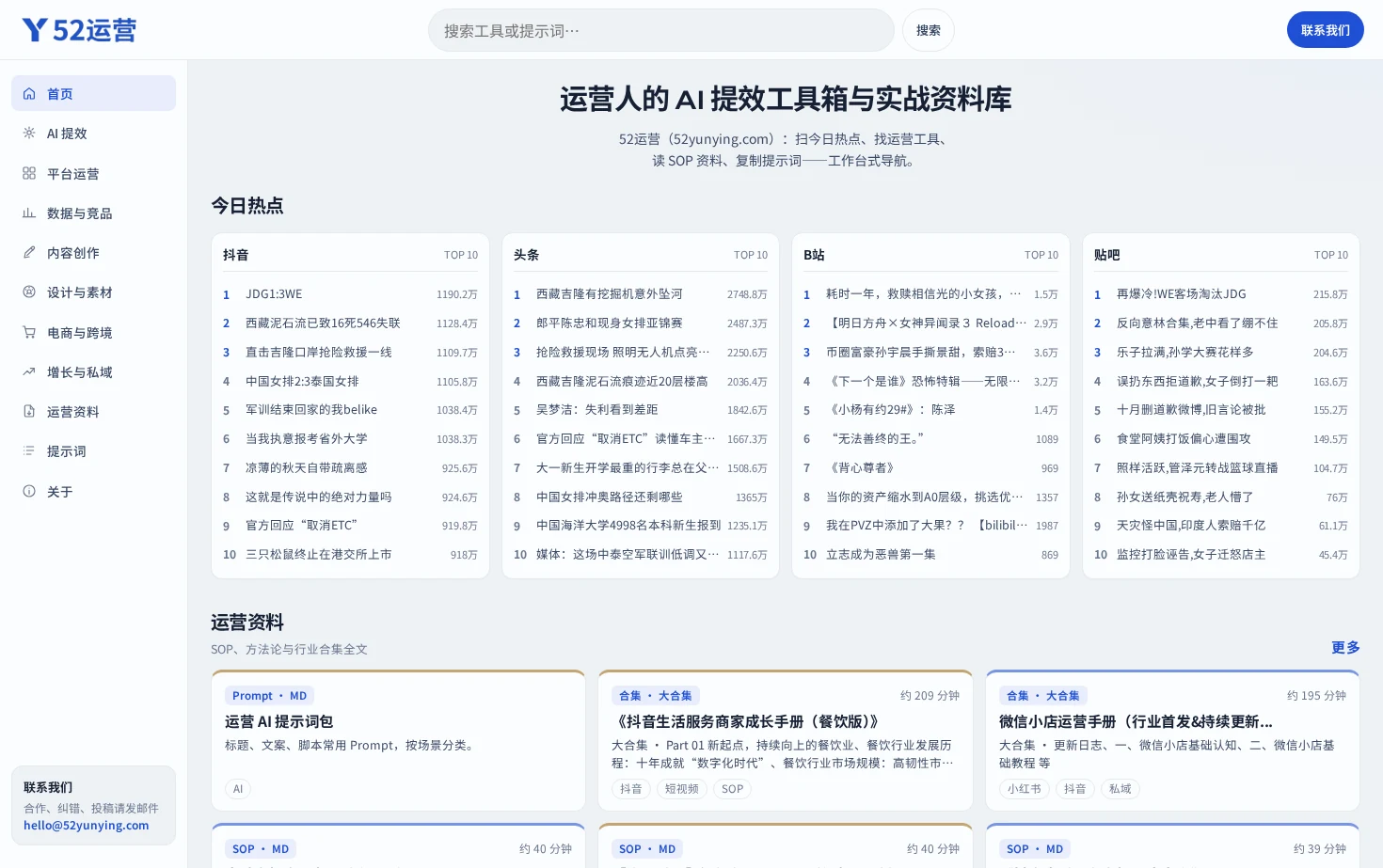The width and height of the screenshot is (1383, 868).
Task: Click the trend arrow icon beside 增长与私域
Action: tap(29, 372)
